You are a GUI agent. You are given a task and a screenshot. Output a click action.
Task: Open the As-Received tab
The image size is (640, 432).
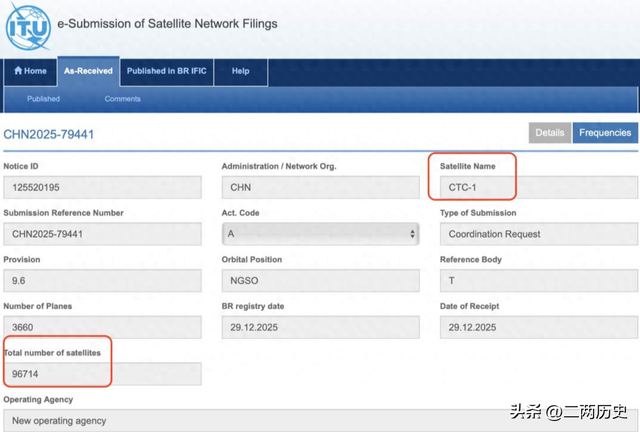88,71
